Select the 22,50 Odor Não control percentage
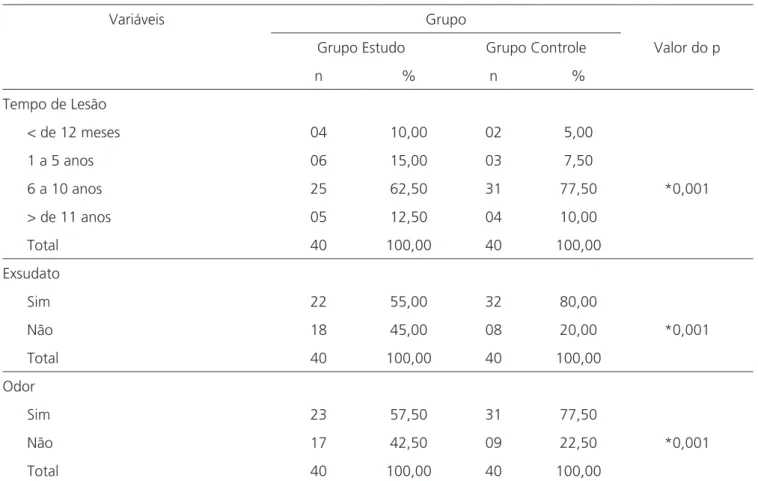The width and height of the screenshot is (758, 481). (578, 443)
